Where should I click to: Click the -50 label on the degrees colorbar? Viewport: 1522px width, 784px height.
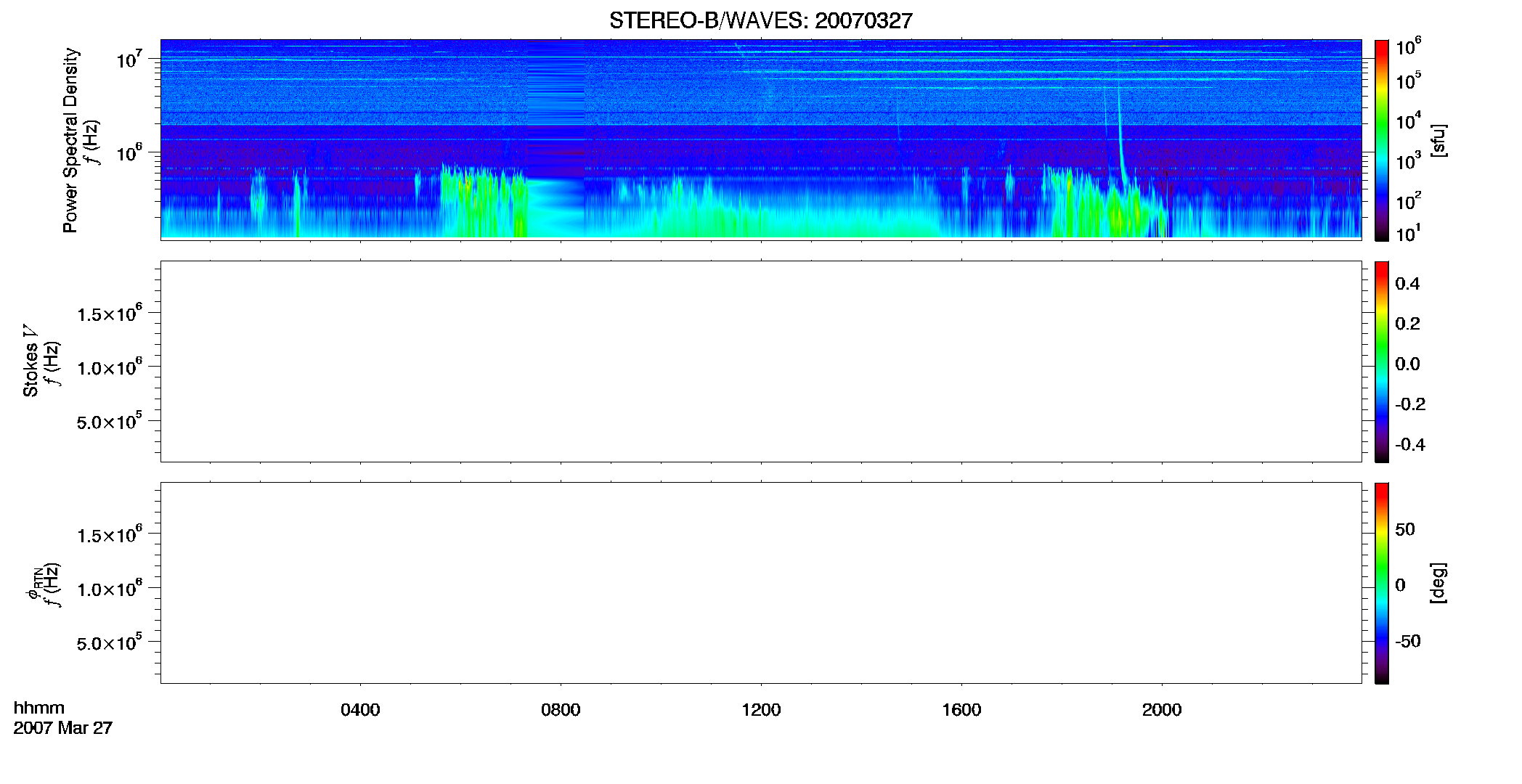(1408, 642)
